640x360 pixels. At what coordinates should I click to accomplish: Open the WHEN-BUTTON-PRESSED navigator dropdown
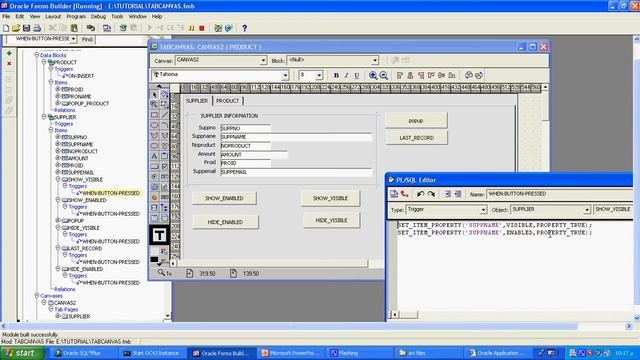click(73, 39)
